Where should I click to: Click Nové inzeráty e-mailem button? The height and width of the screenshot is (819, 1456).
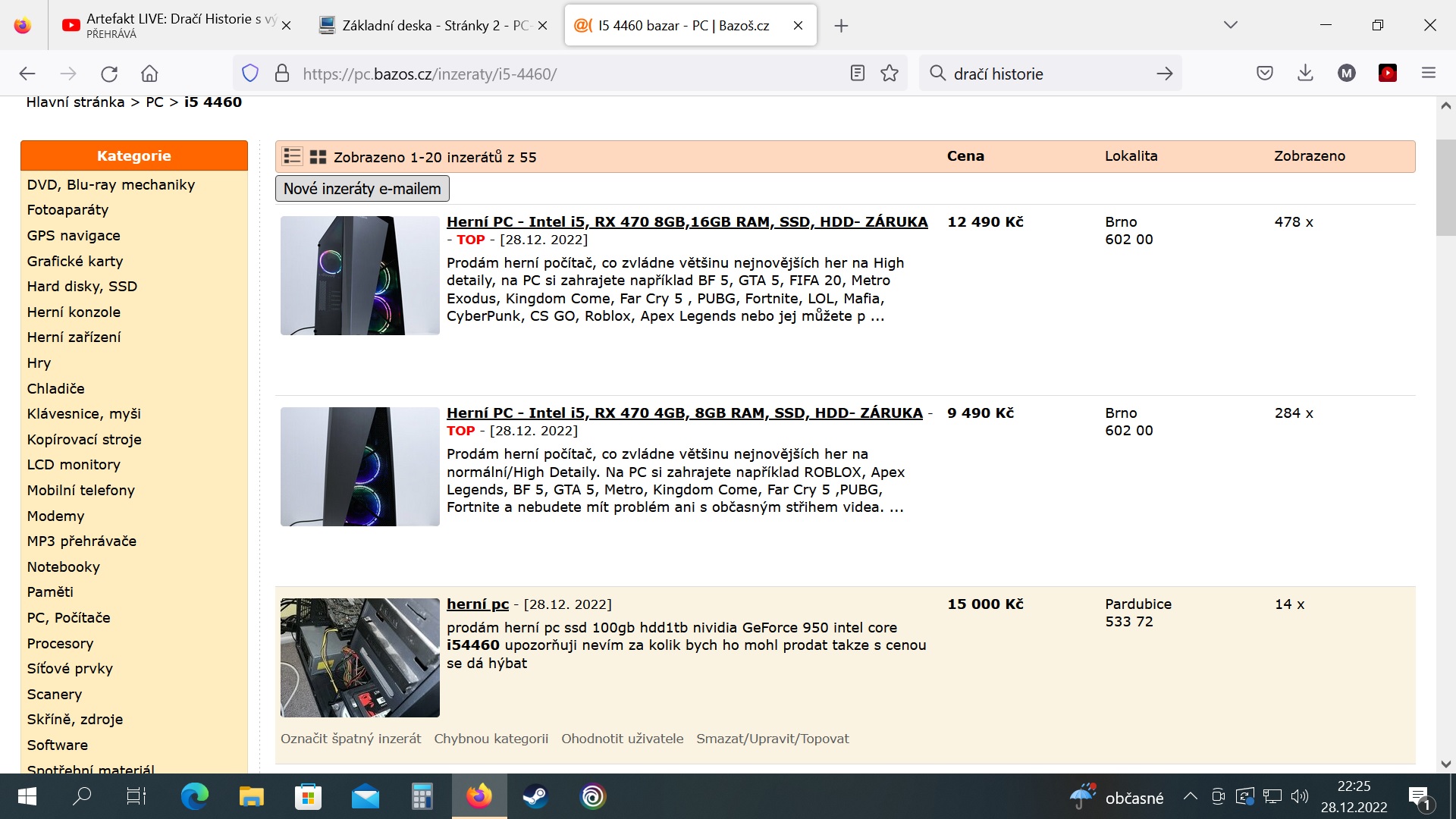coord(362,189)
